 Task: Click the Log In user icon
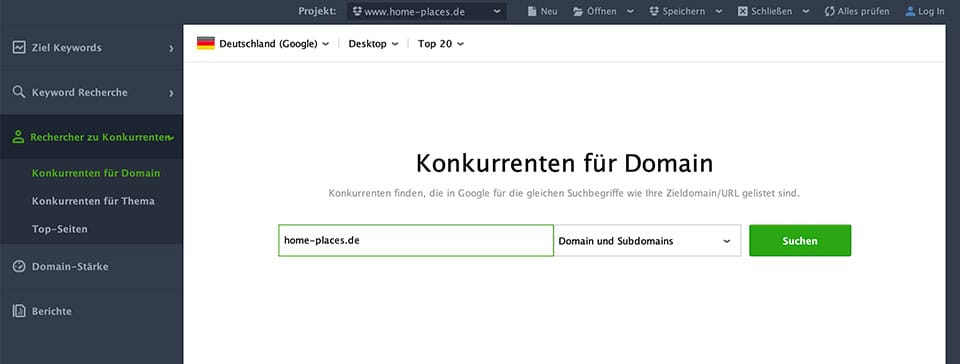[x=910, y=11]
